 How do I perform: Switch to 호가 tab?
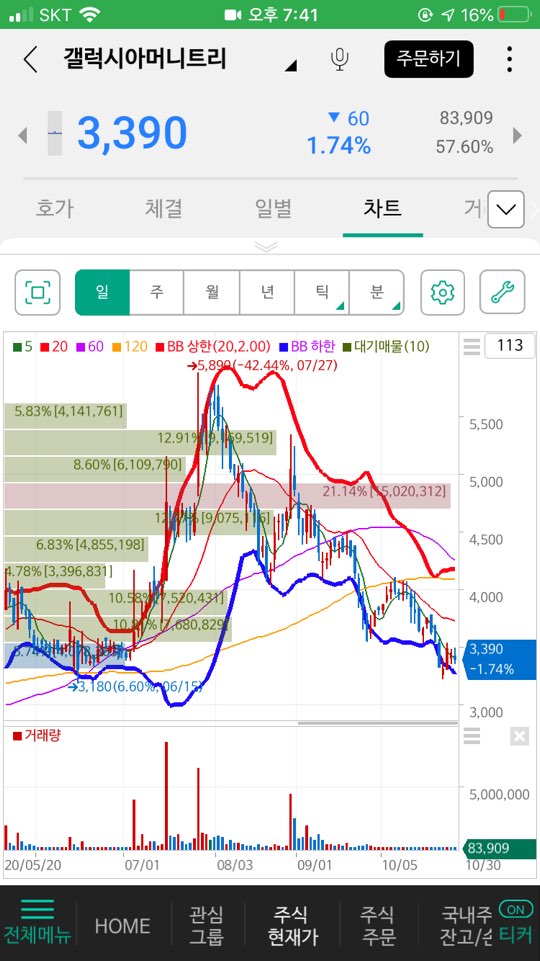click(55, 209)
